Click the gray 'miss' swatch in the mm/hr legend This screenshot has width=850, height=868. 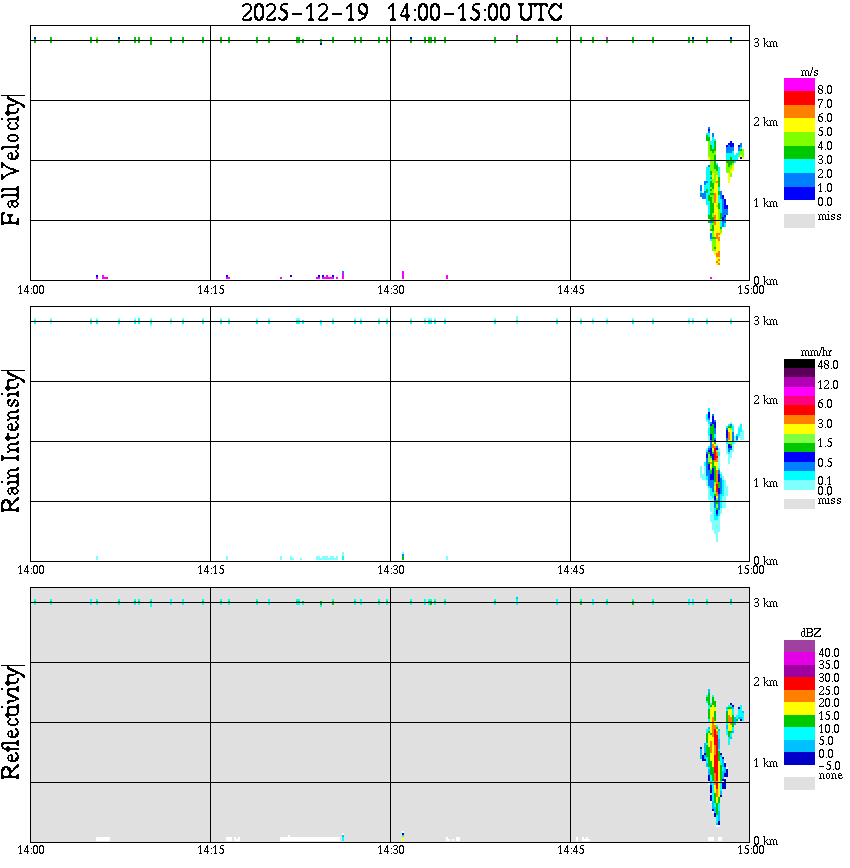tap(799, 504)
